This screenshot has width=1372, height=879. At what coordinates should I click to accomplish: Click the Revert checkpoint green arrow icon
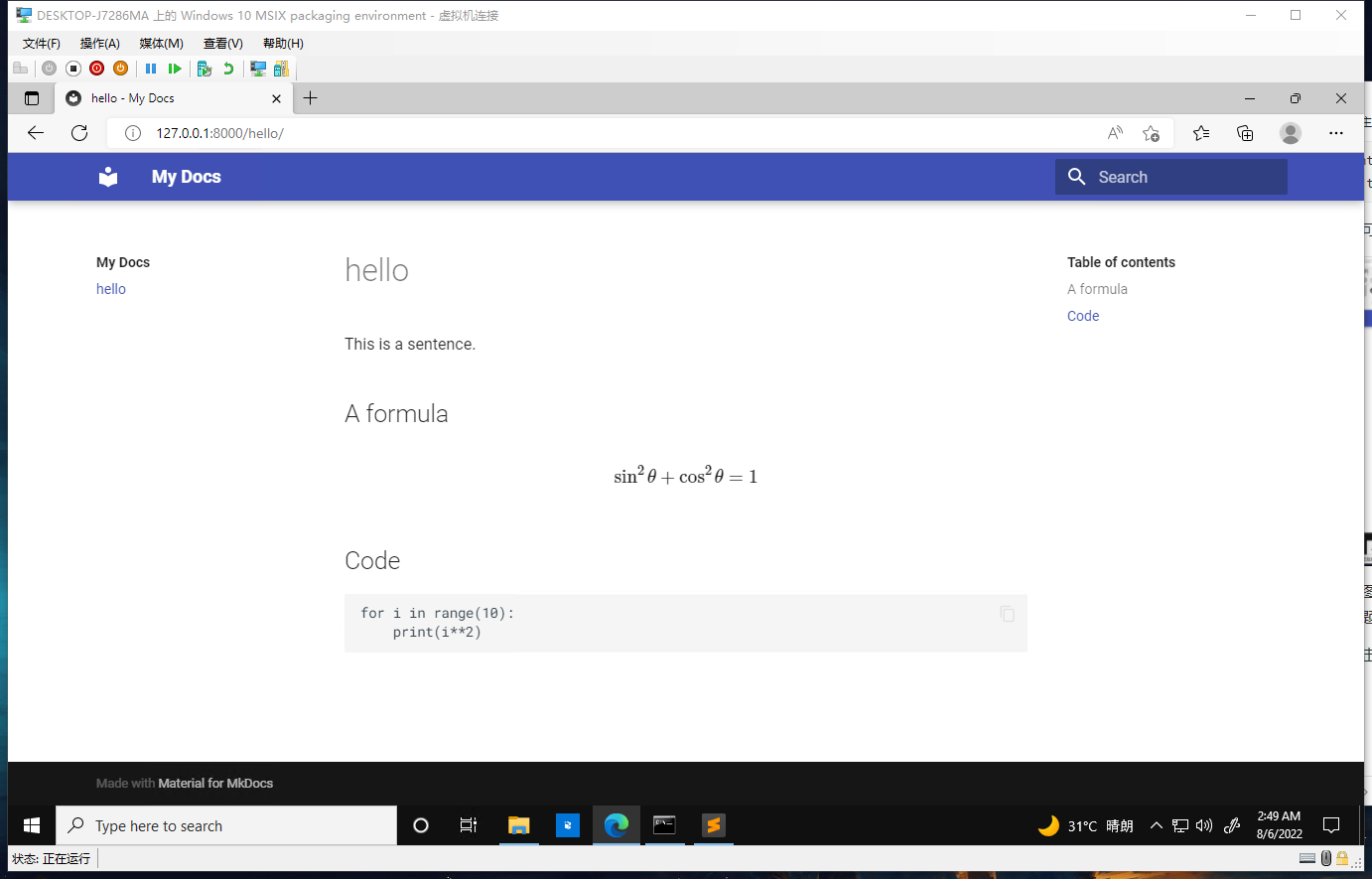tap(228, 69)
